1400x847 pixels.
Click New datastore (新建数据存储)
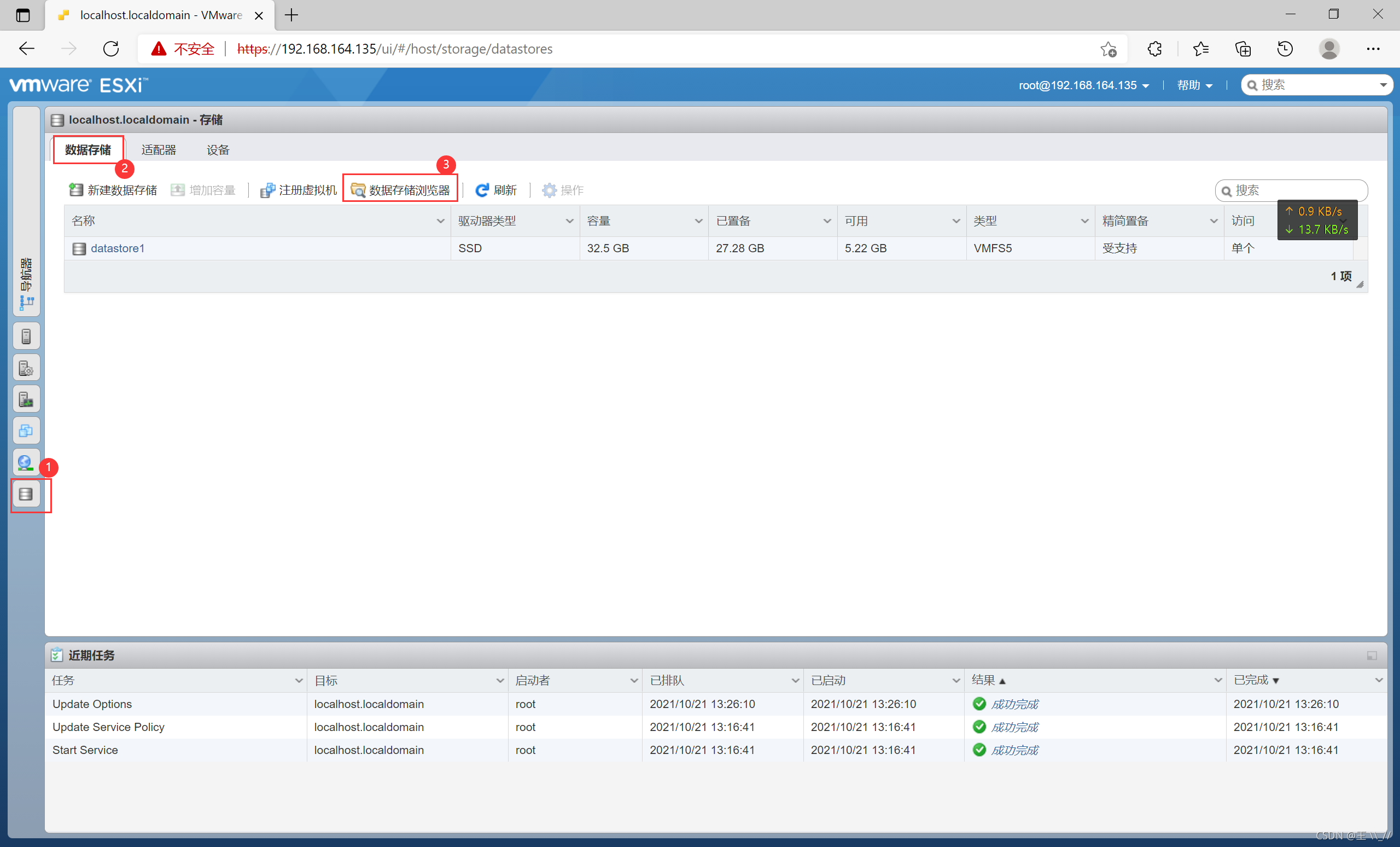pyautogui.click(x=113, y=190)
